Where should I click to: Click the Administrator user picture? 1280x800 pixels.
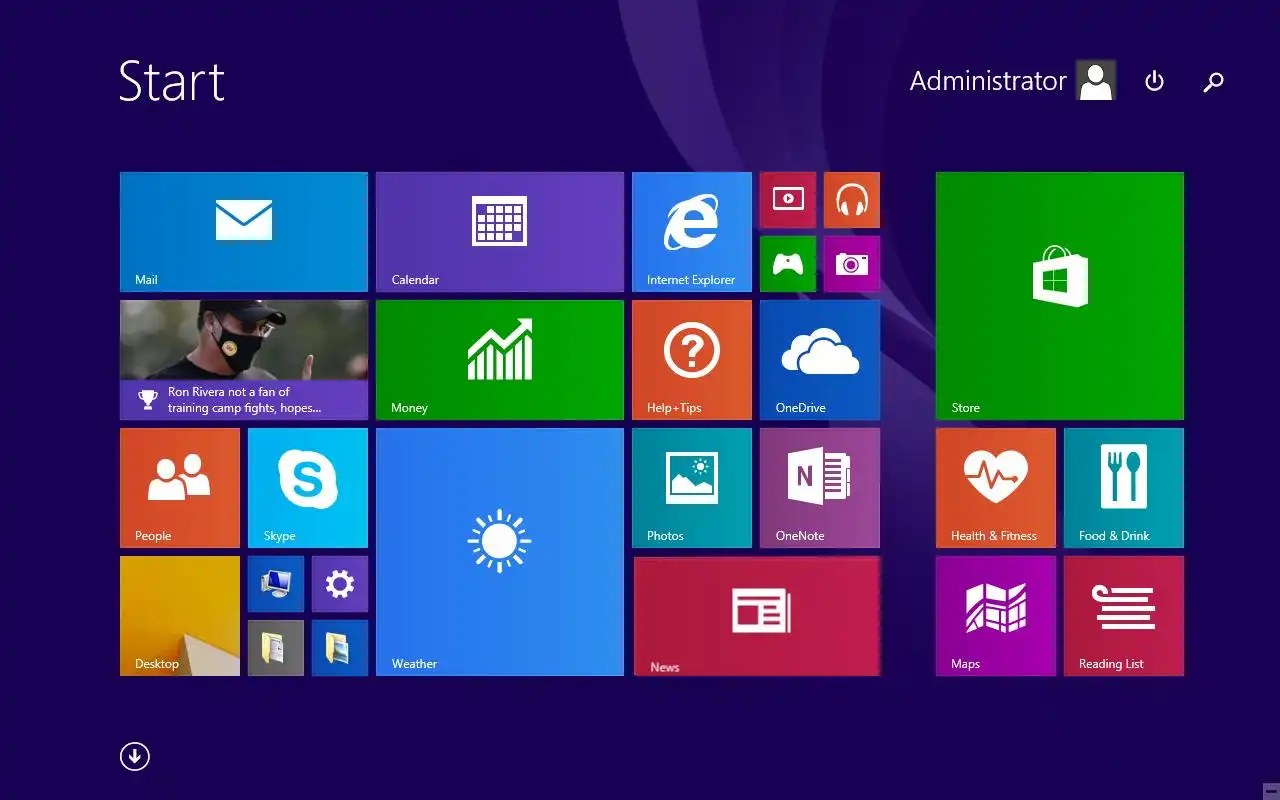click(1096, 81)
